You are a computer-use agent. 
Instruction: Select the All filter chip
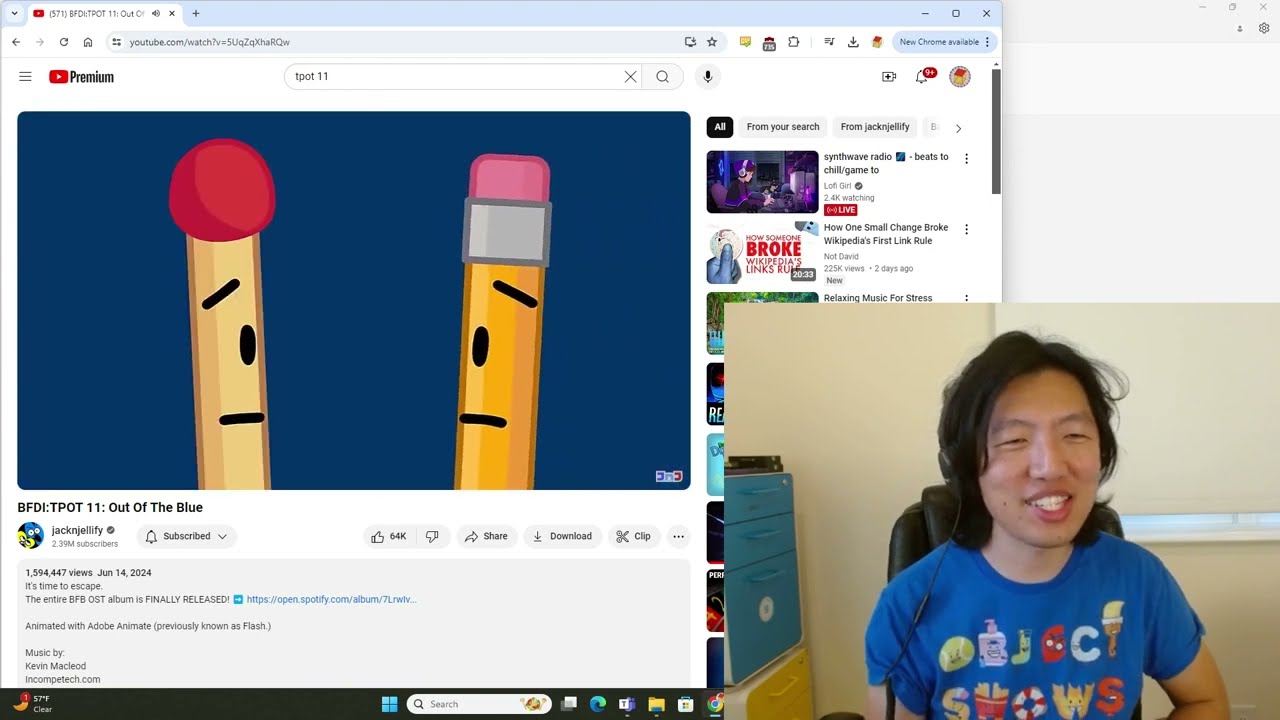point(720,127)
